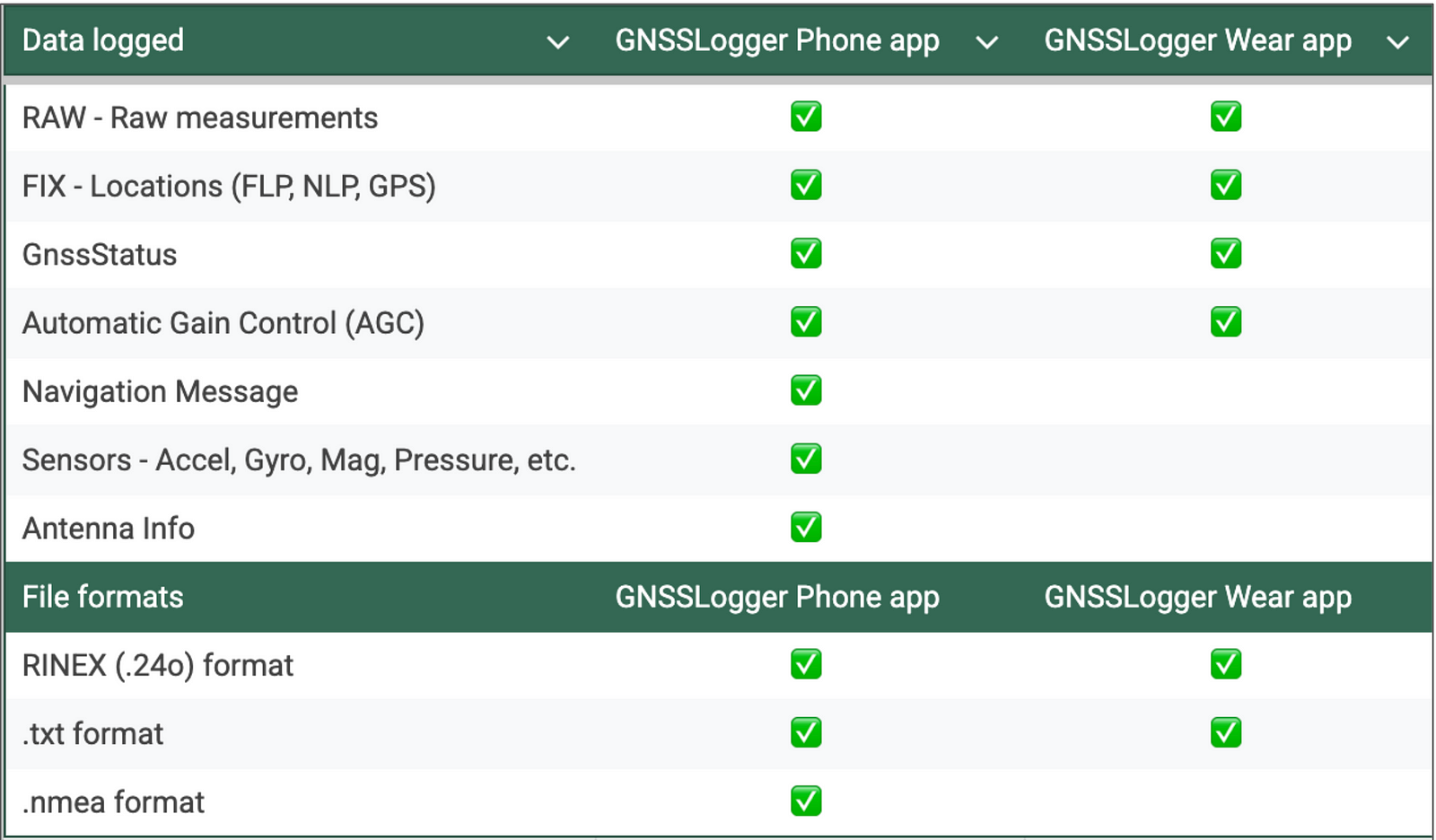Select the Data logged header label
Image resolution: width=1436 pixels, height=840 pixels.
point(103,40)
